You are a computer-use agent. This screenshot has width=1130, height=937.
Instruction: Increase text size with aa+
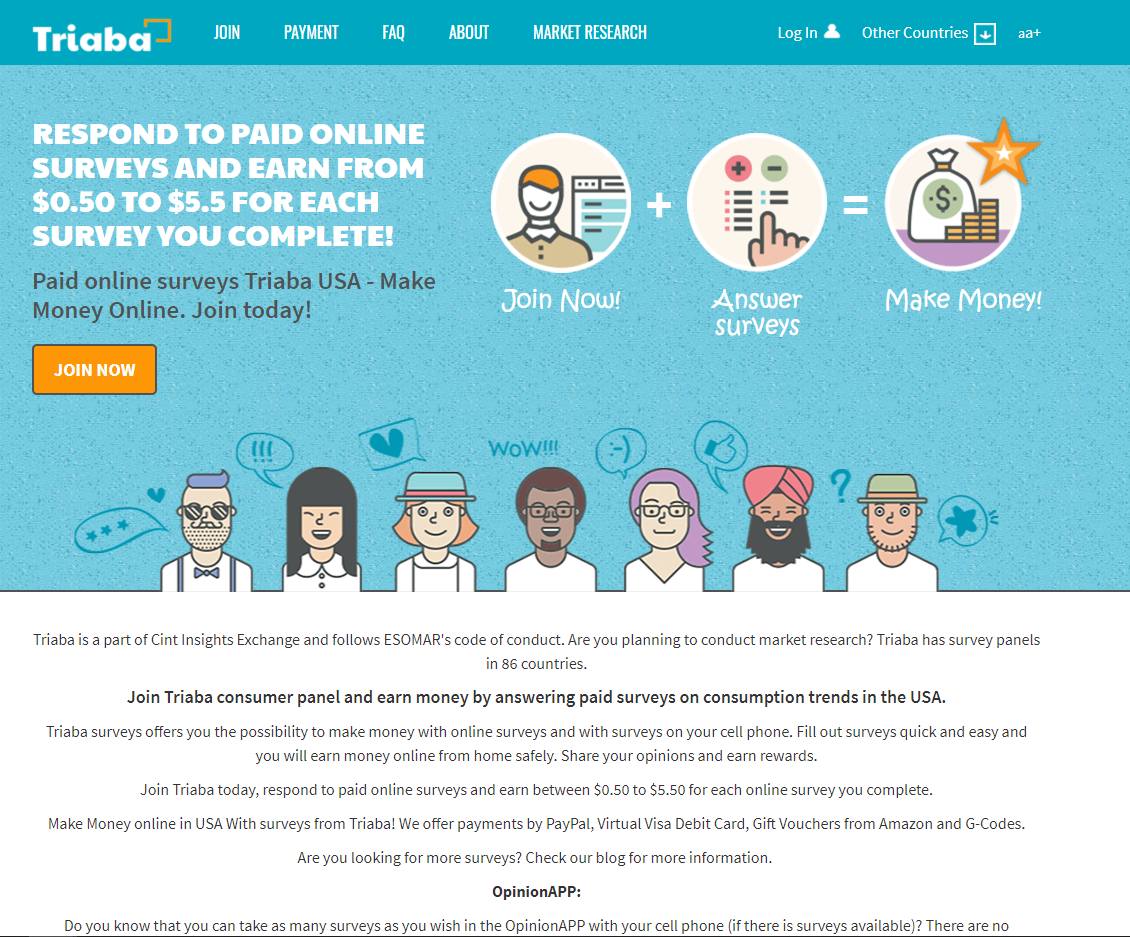(1029, 33)
